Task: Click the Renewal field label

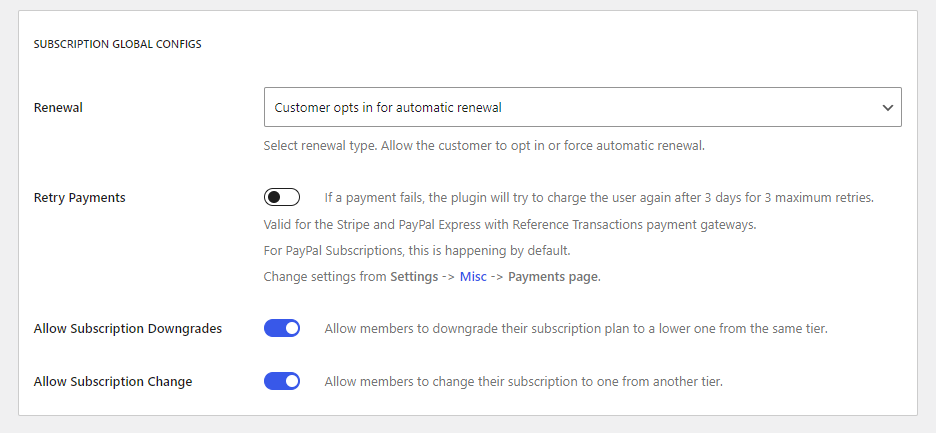Action: pos(58,108)
